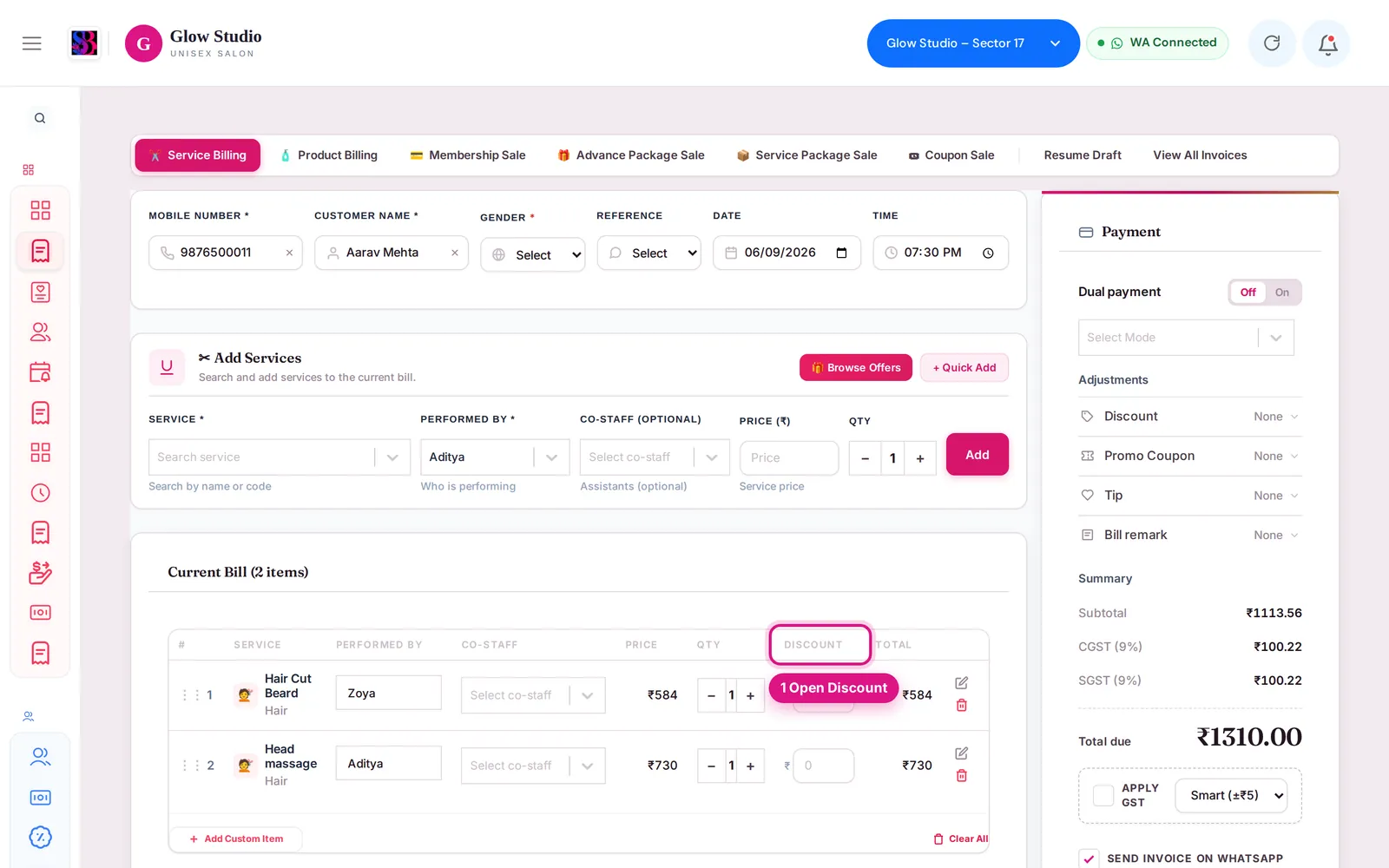Click the Browse Offers button

coord(856,367)
